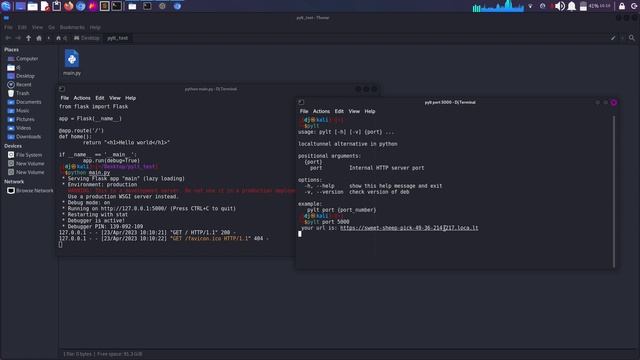This screenshot has width=640, height=360.
Task: Click the forward arrow in Thunar toolbar
Action: [18, 38]
